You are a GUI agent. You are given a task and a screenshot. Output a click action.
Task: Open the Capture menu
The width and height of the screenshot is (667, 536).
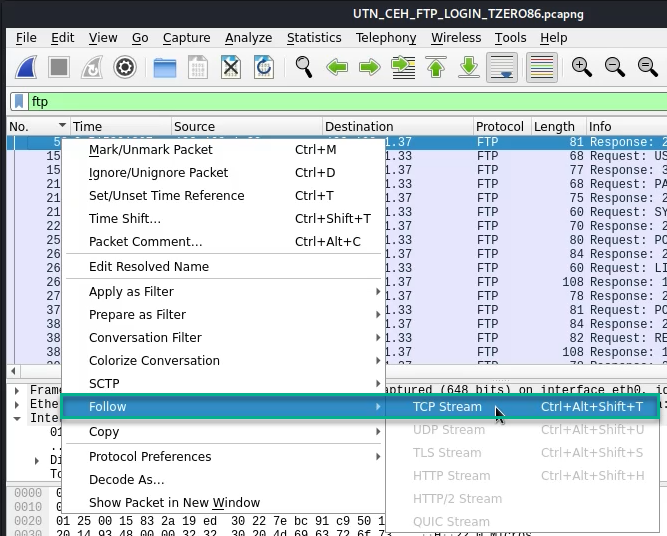186,38
